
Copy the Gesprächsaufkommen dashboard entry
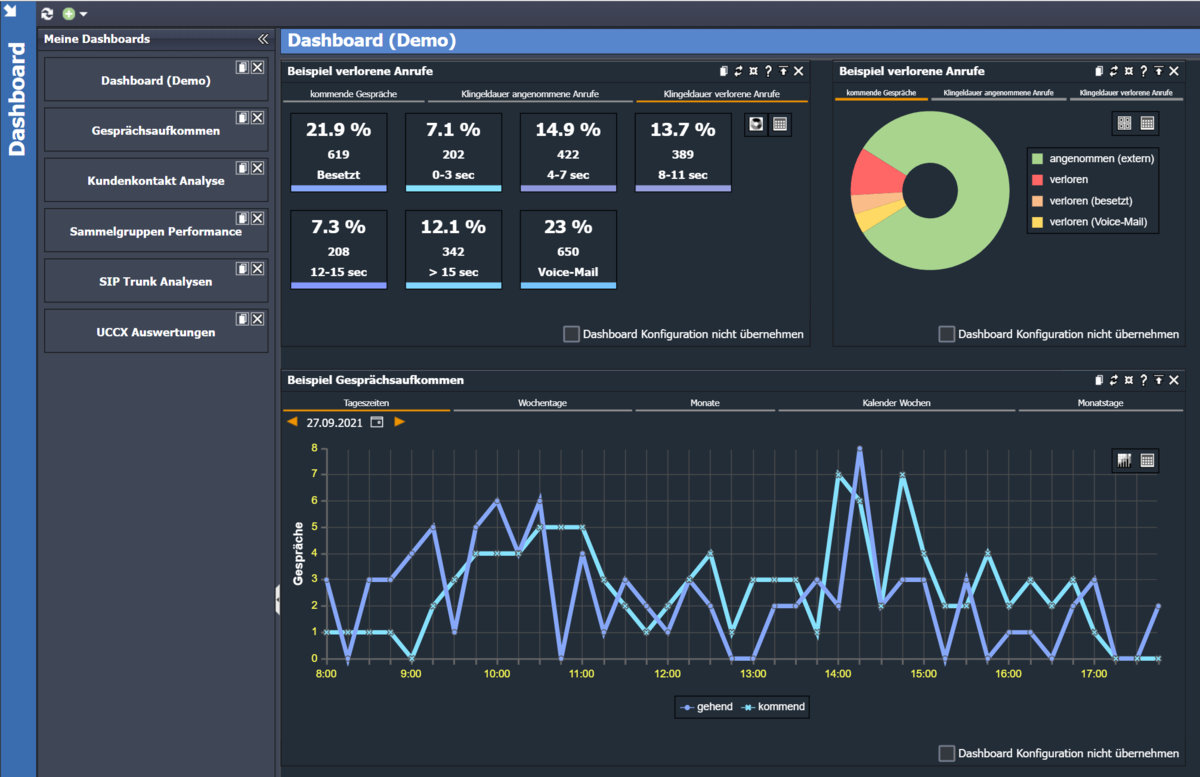click(x=242, y=117)
